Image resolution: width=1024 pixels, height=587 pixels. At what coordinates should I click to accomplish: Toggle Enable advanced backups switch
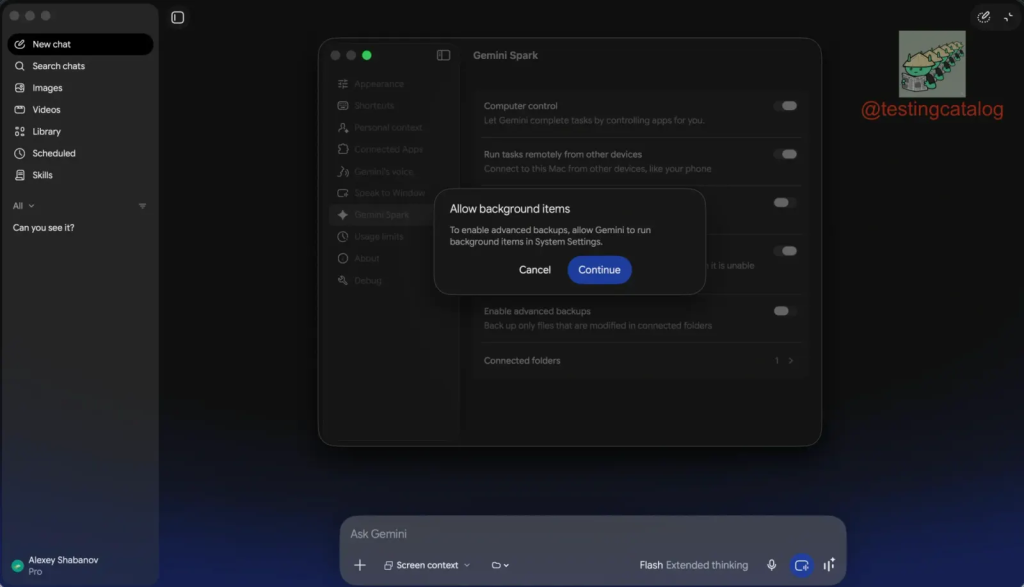(x=786, y=311)
